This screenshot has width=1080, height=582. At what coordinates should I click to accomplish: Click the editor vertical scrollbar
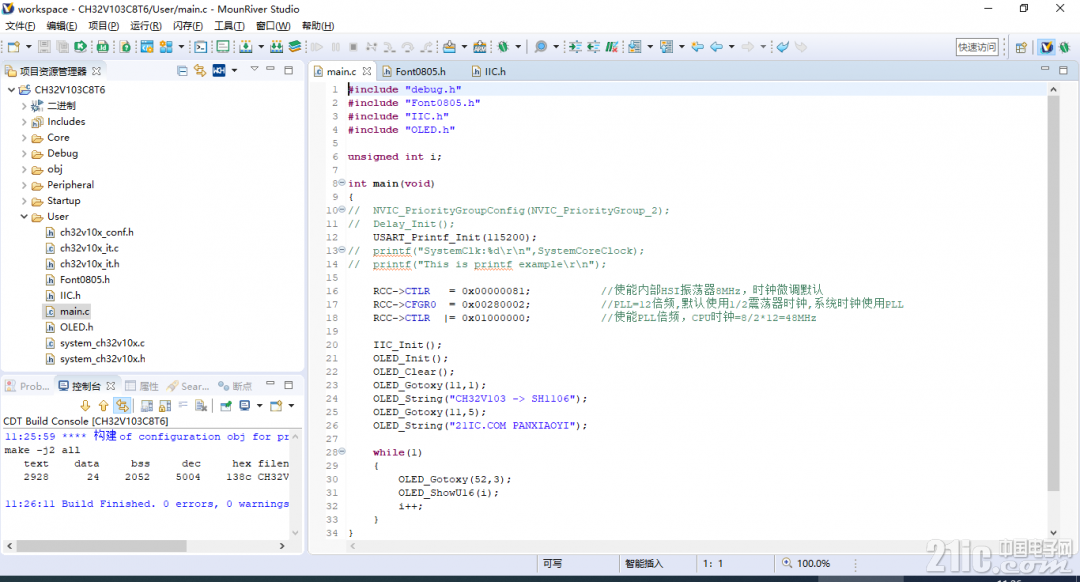pos(1053,293)
